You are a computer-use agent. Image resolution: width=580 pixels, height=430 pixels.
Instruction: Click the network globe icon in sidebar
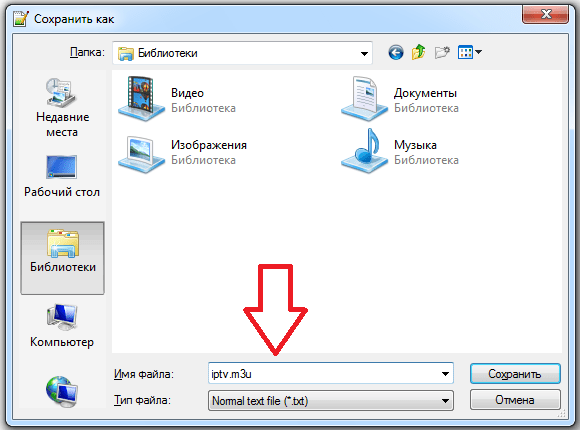[x=62, y=392]
